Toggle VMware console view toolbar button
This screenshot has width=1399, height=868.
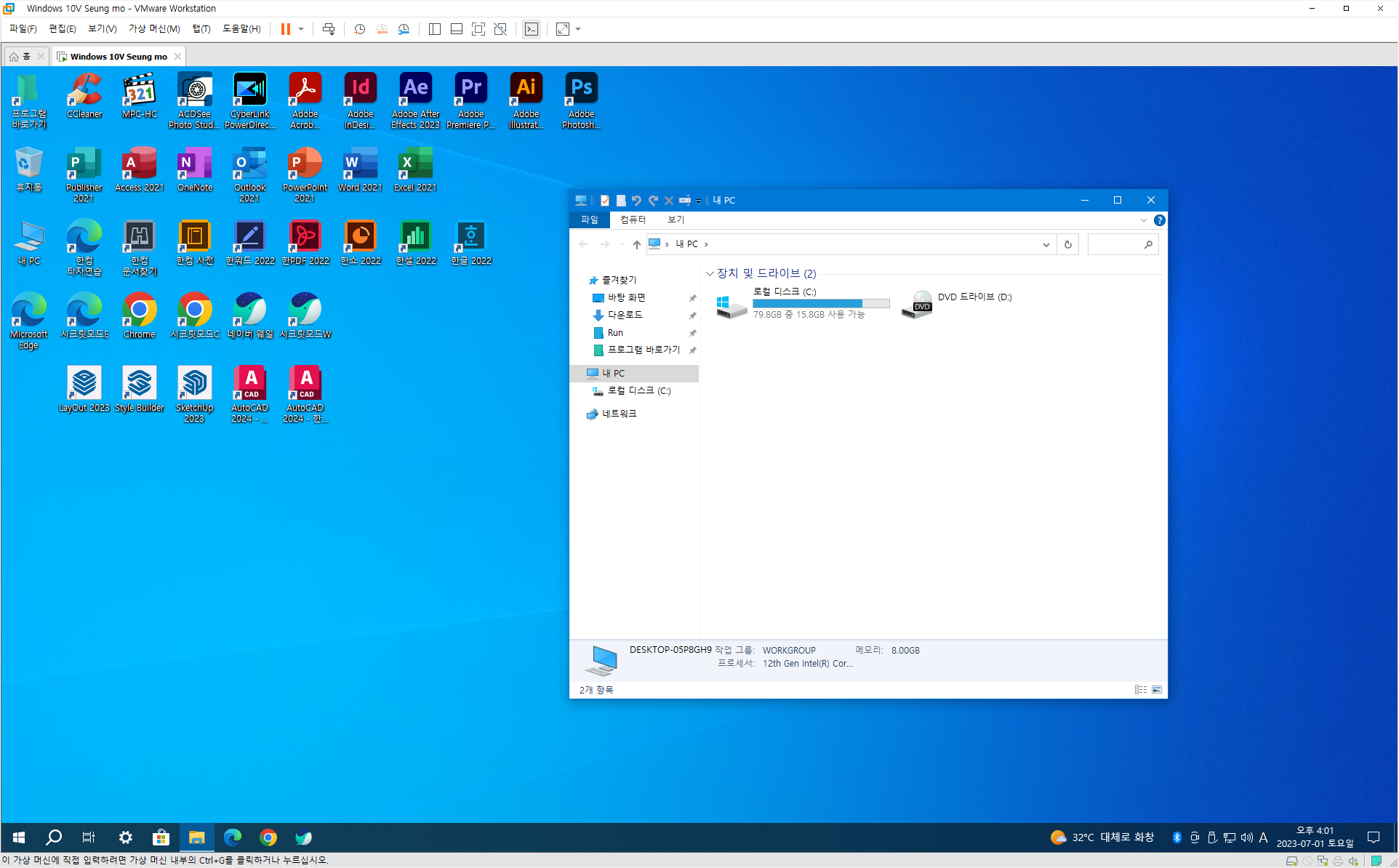coord(532,29)
